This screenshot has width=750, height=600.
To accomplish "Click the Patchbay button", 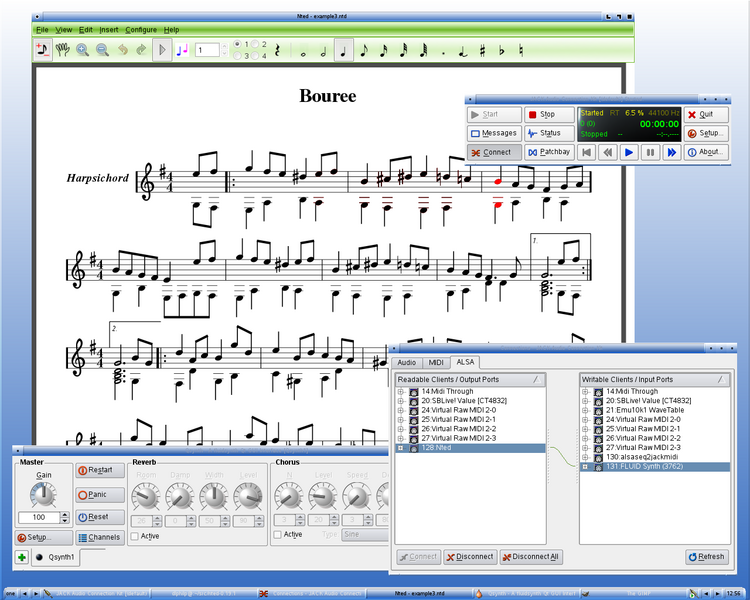I will click(549, 152).
